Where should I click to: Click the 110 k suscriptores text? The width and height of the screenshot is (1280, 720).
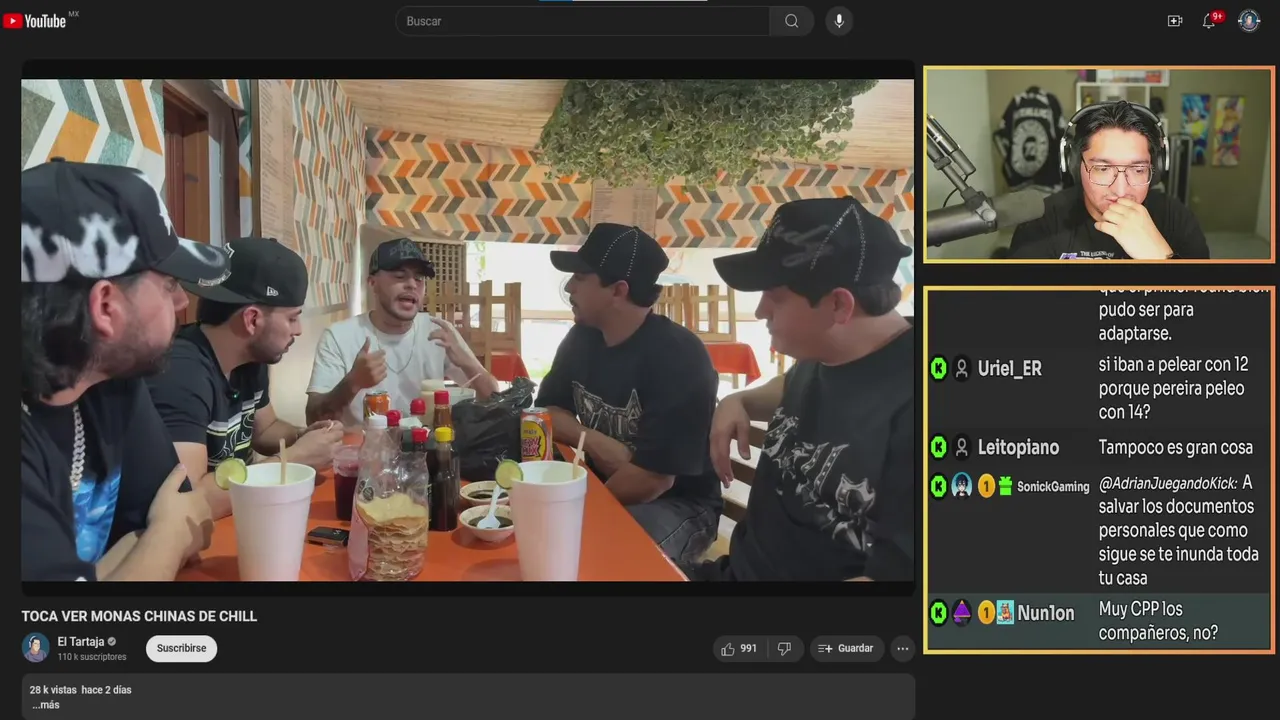[92, 657]
